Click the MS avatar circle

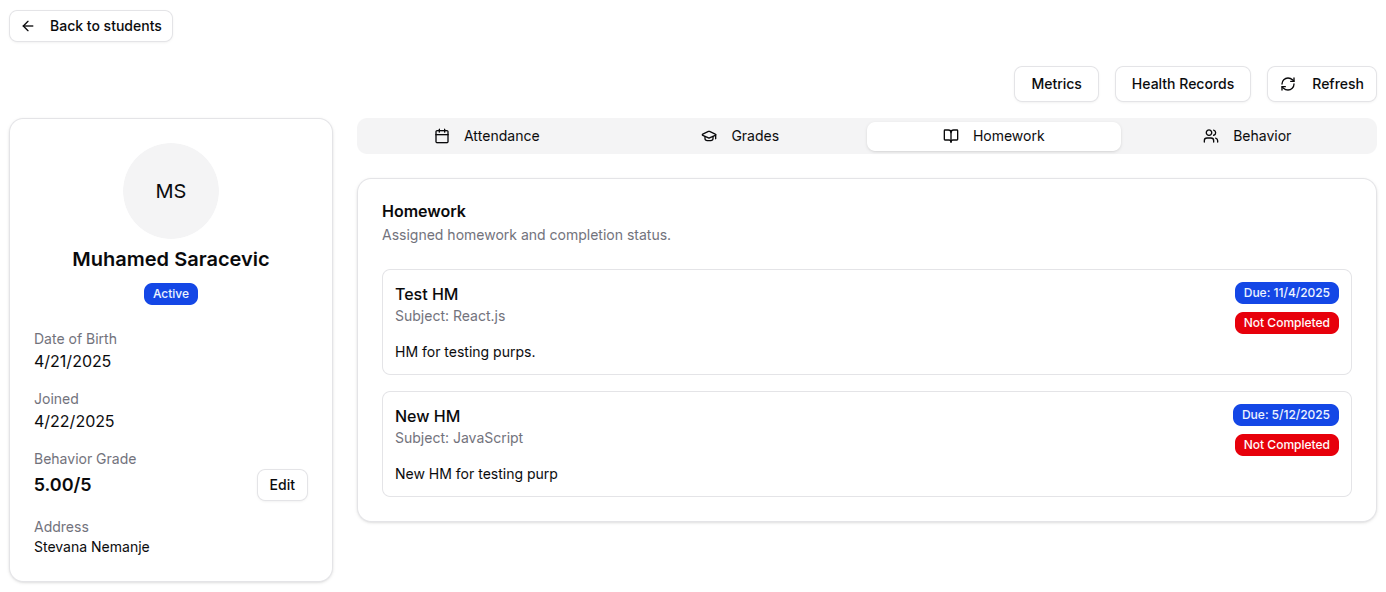click(171, 191)
